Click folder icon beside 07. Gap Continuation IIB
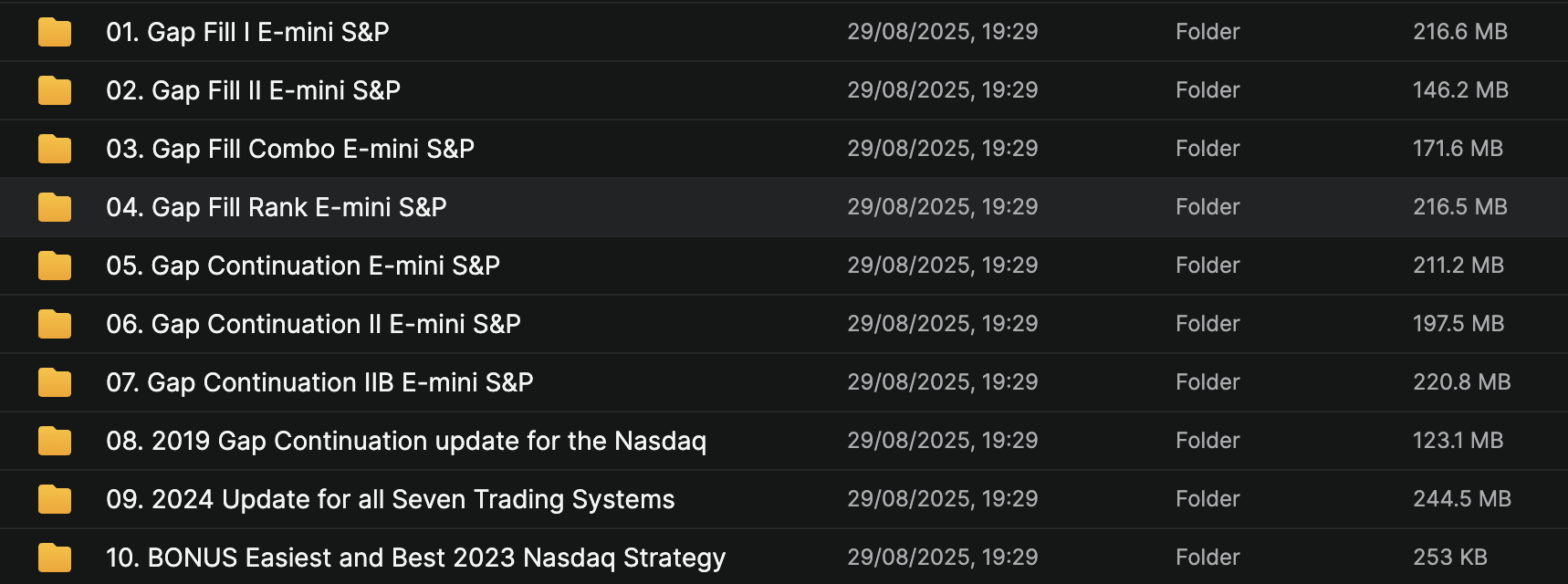Screen dimensions: 1568x584 [55, 382]
